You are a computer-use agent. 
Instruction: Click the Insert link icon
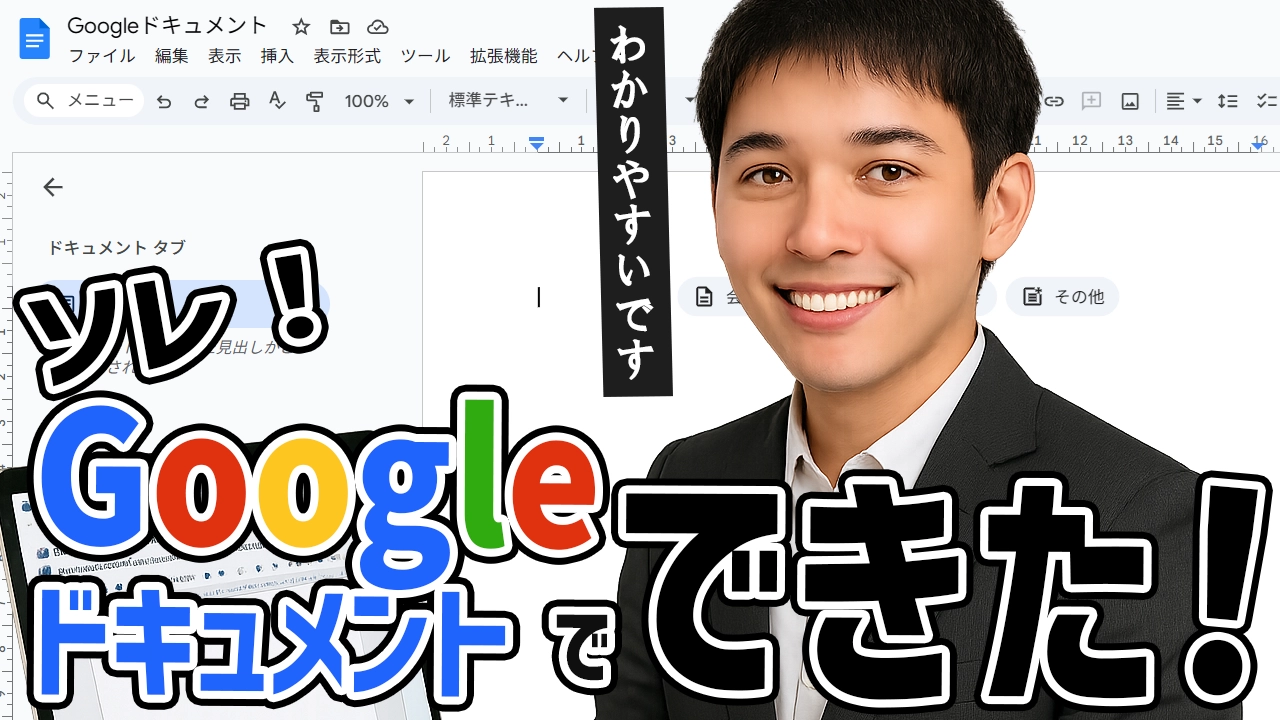tap(1054, 101)
